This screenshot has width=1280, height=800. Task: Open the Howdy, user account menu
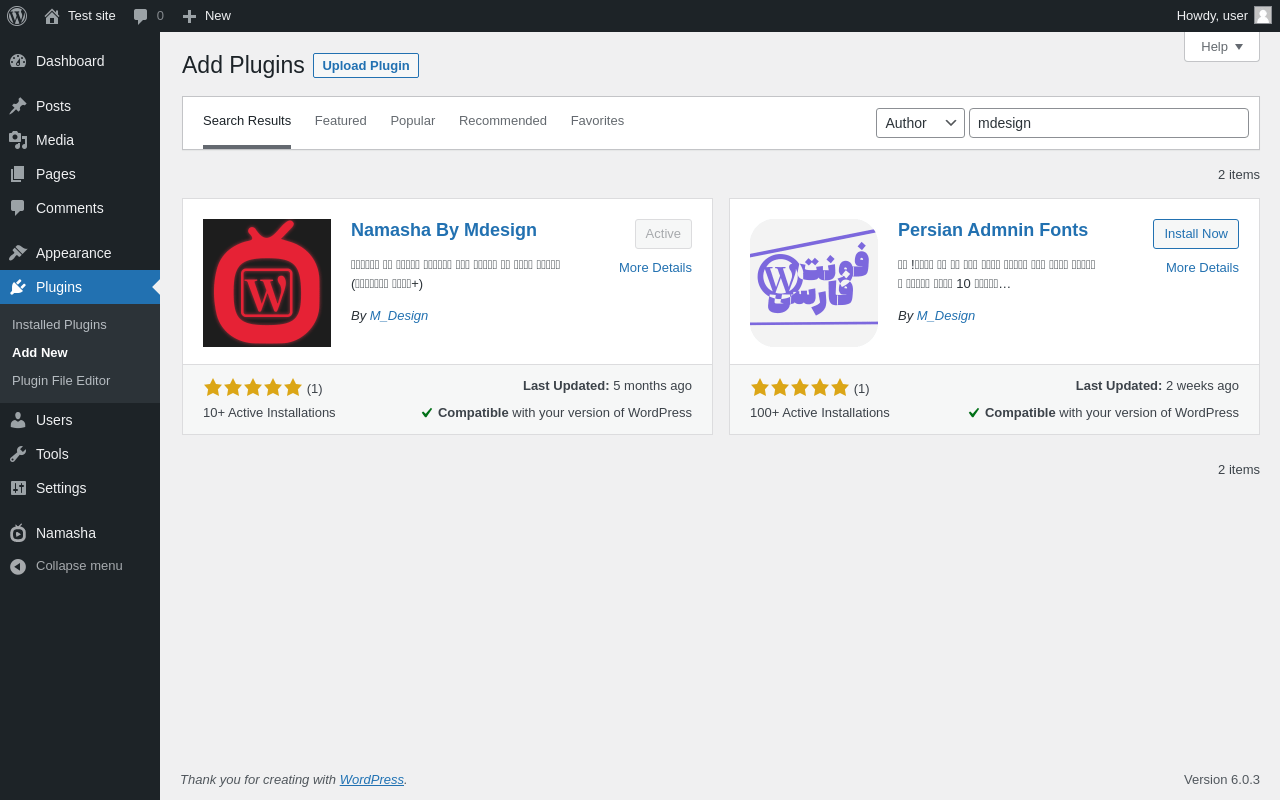coord(1224,16)
